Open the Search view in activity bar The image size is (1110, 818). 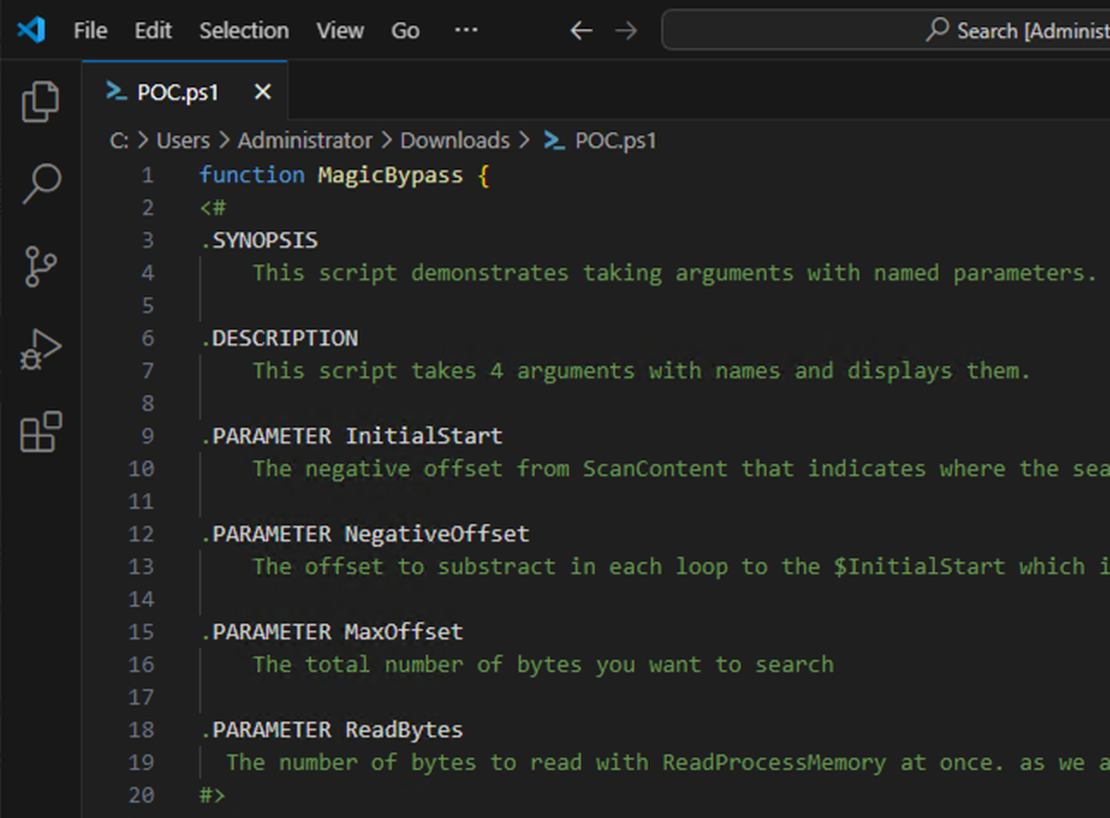[41, 183]
